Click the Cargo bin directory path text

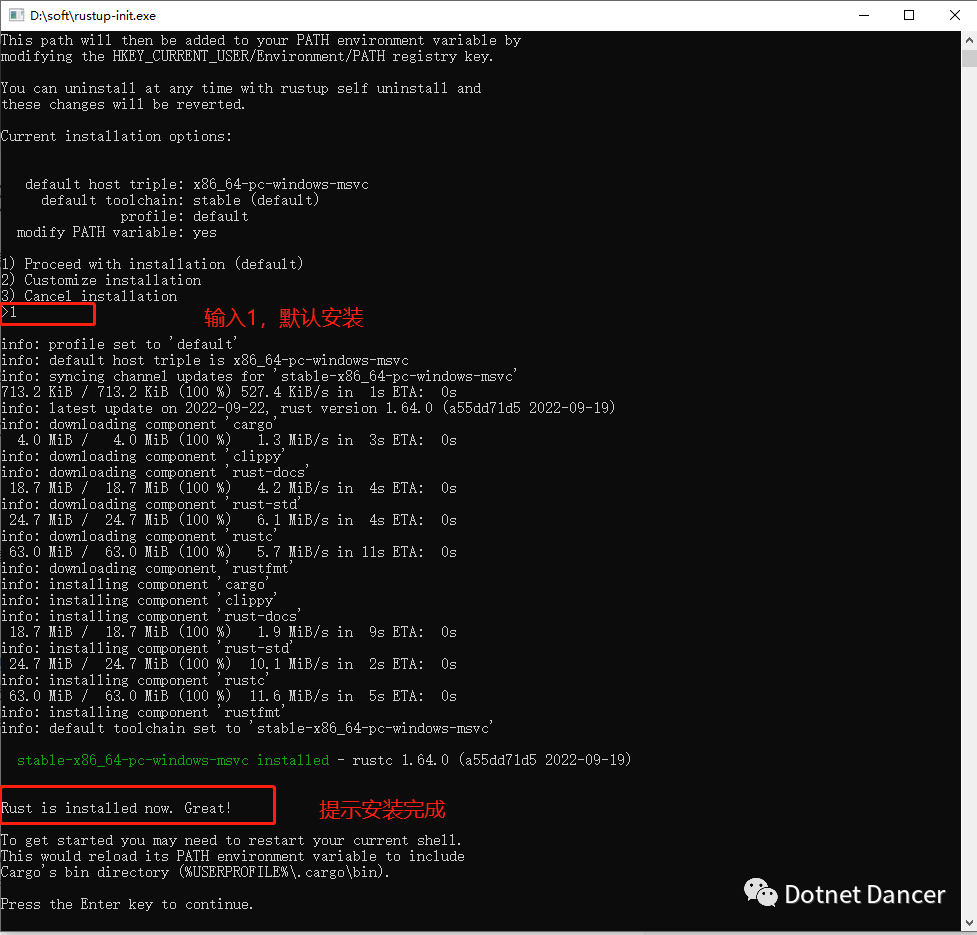pyautogui.click(x=190, y=872)
